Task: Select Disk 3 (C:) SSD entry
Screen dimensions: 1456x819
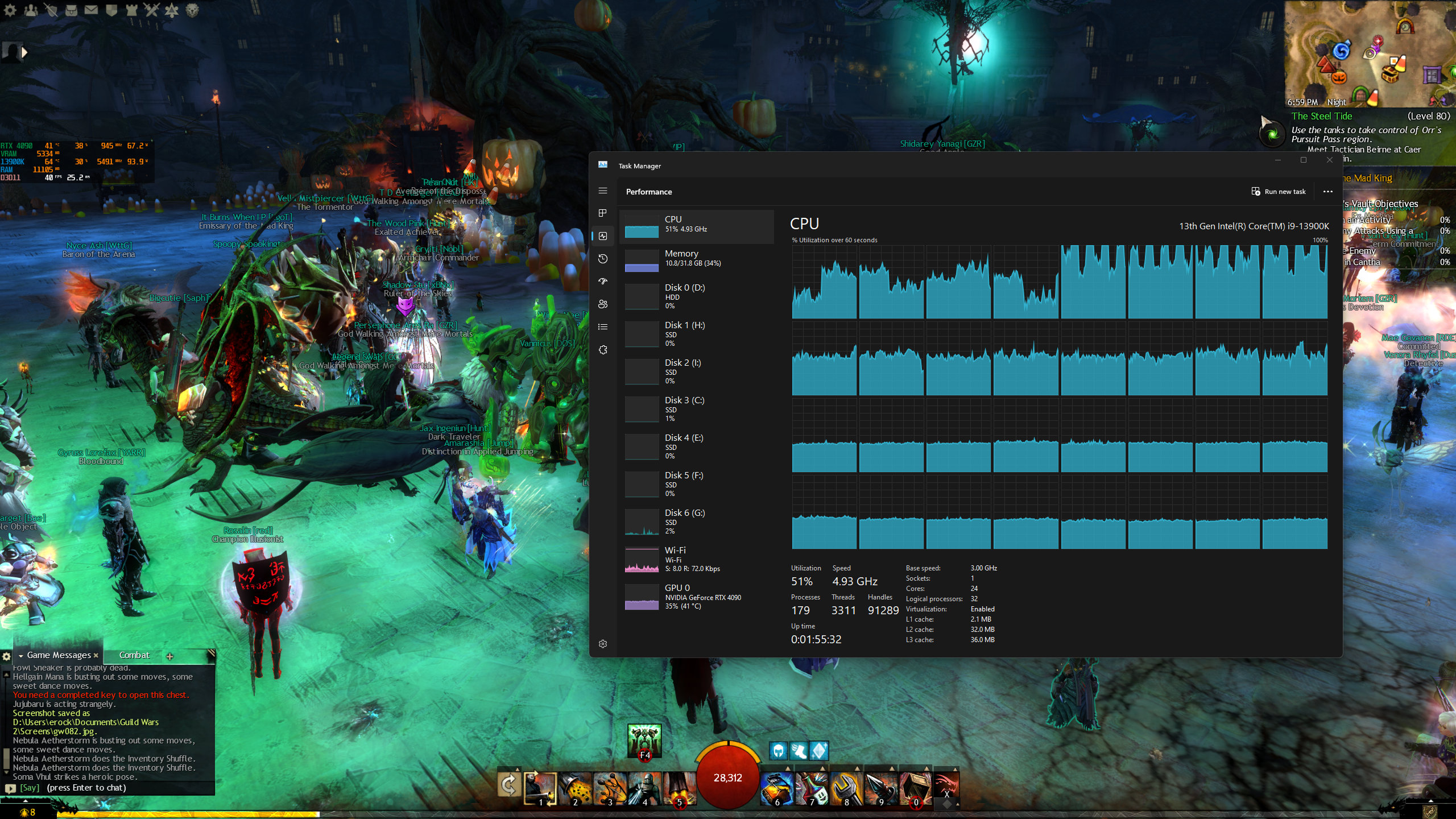Action: point(696,409)
